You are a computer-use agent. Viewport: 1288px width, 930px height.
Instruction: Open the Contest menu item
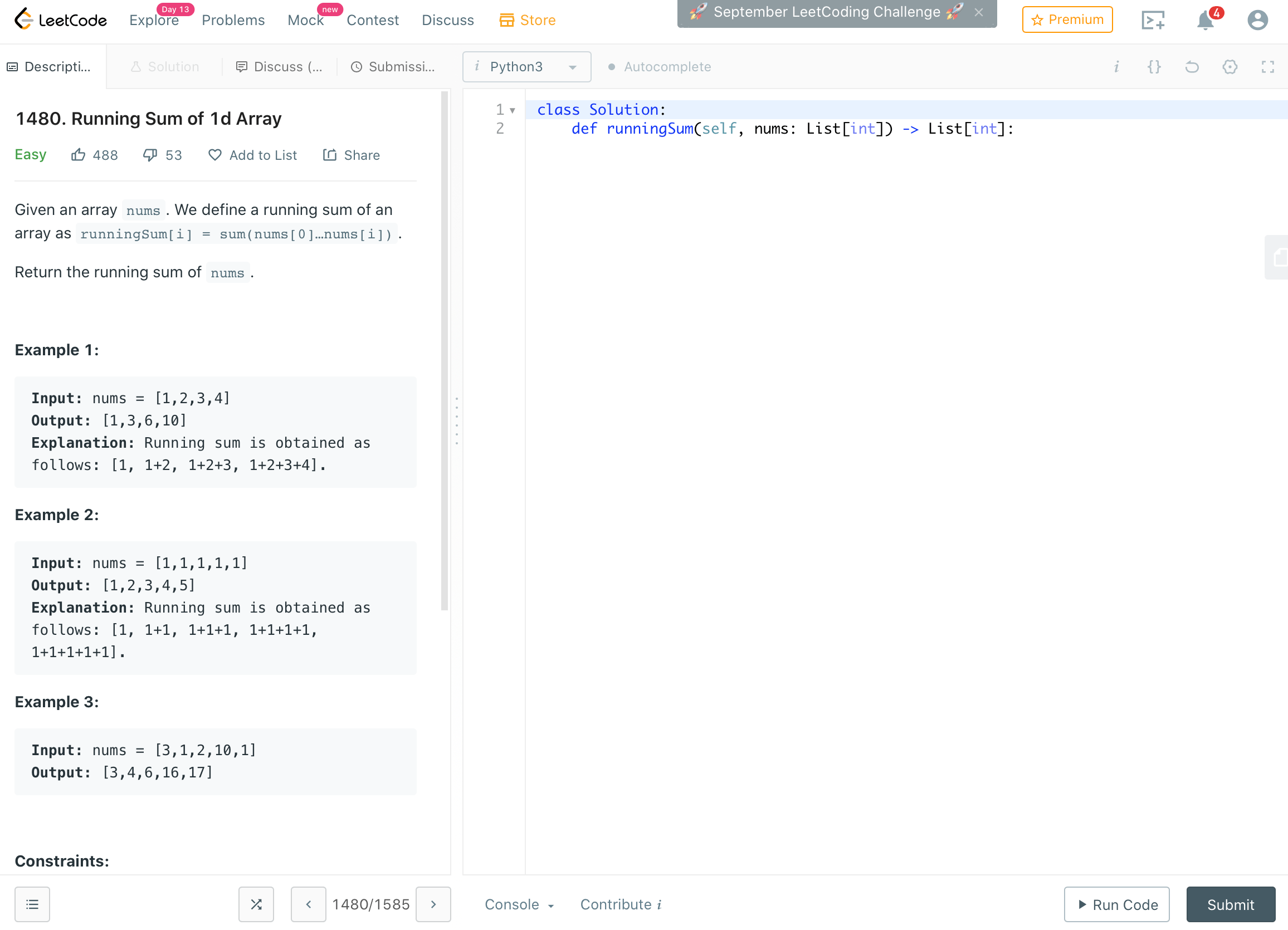click(x=373, y=20)
